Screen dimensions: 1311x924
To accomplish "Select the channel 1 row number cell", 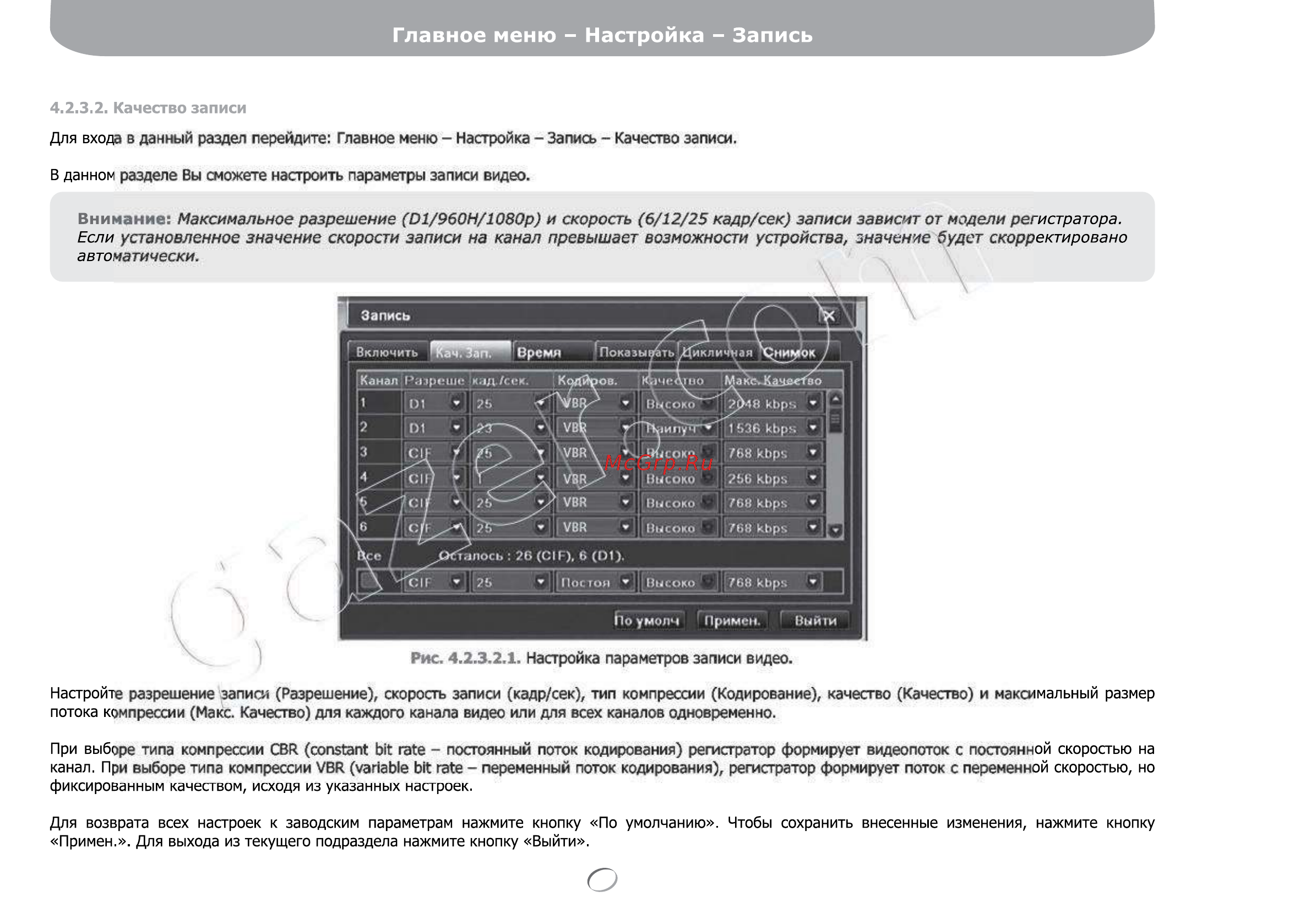I will (380, 403).
